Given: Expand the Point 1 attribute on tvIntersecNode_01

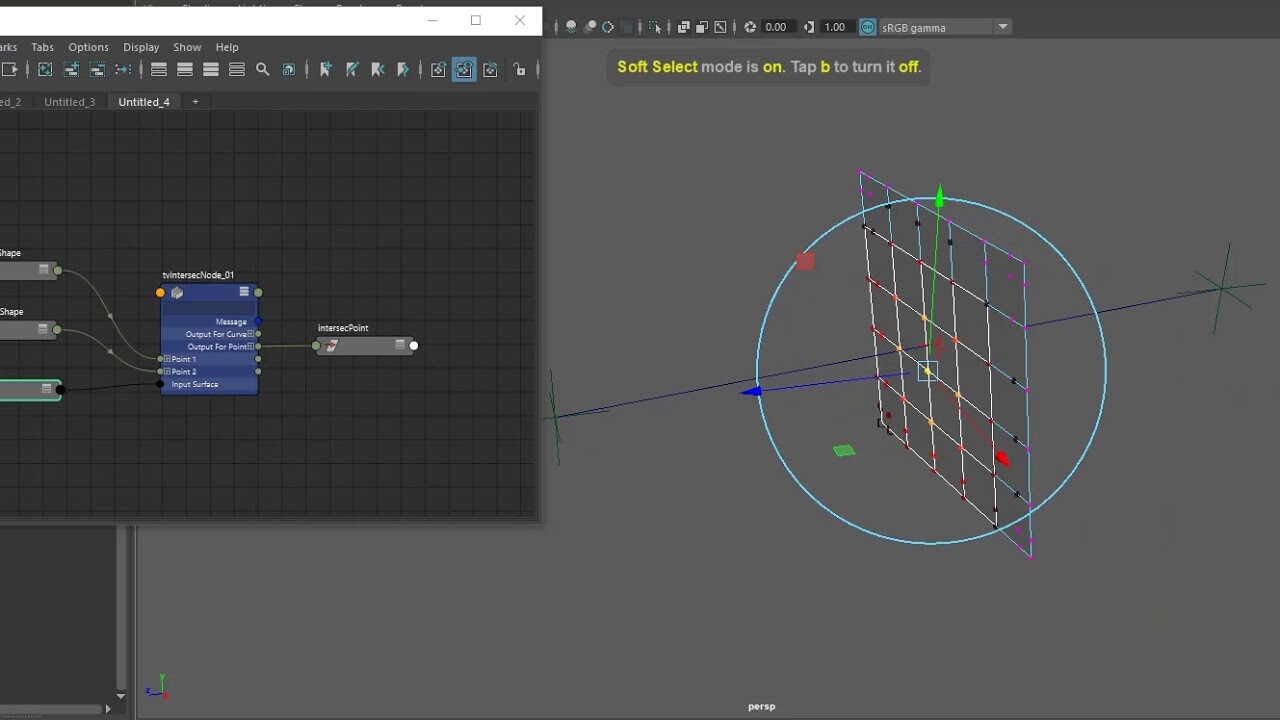Looking at the screenshot, I should coord(167,359).
